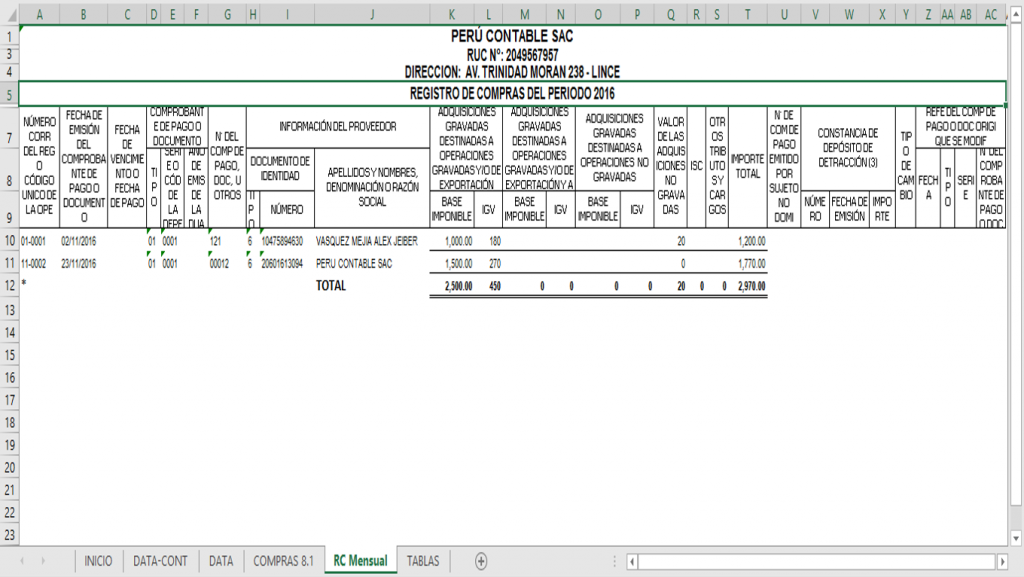Switch to the DATA sheet tab
This screenshot has width=1024, height=577.
221,561
